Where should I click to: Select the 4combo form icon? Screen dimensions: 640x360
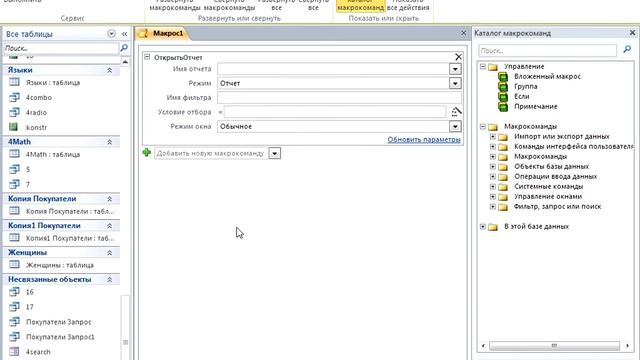pyautogui.click(x=14, y=97)
